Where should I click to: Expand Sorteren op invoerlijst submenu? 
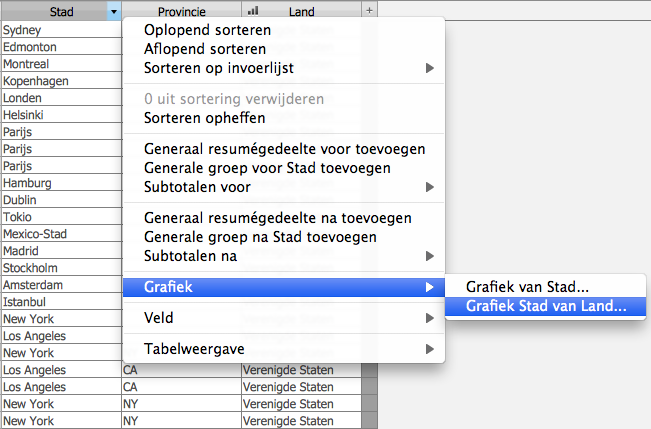[284, 68]
